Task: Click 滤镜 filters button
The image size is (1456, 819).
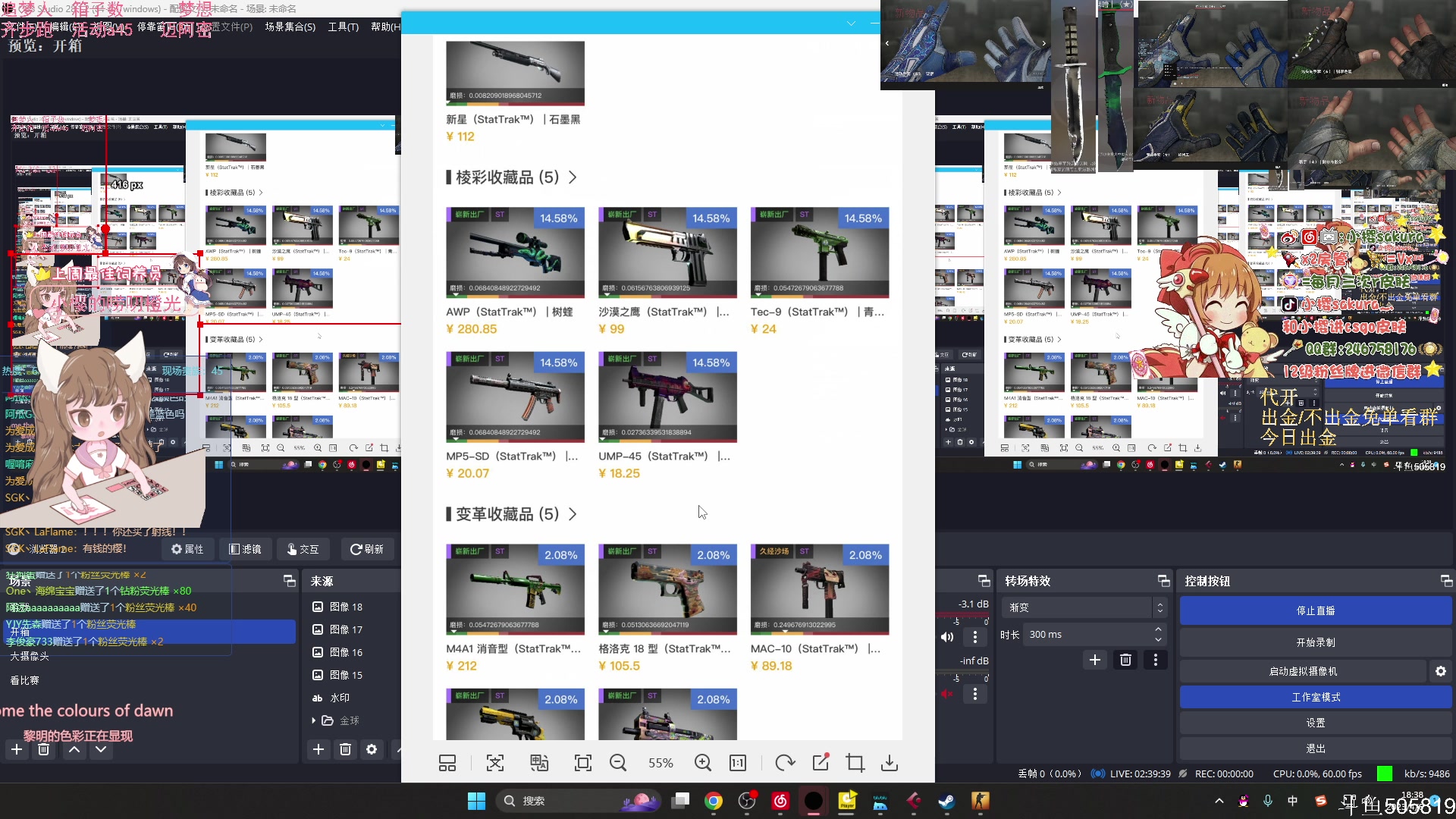Action: pos(246,549)
